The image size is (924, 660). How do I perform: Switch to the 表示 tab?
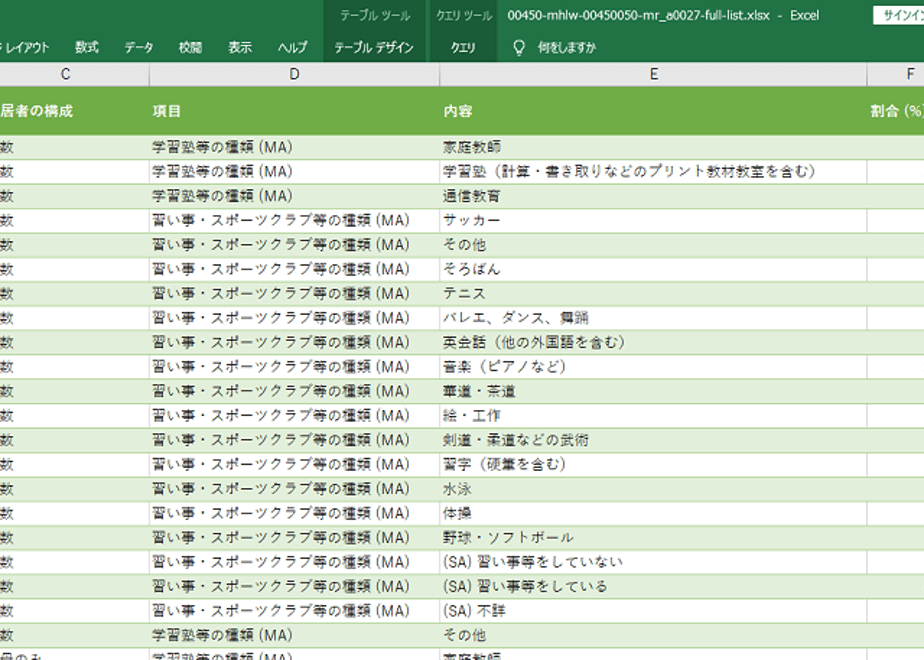coord(240,48)
